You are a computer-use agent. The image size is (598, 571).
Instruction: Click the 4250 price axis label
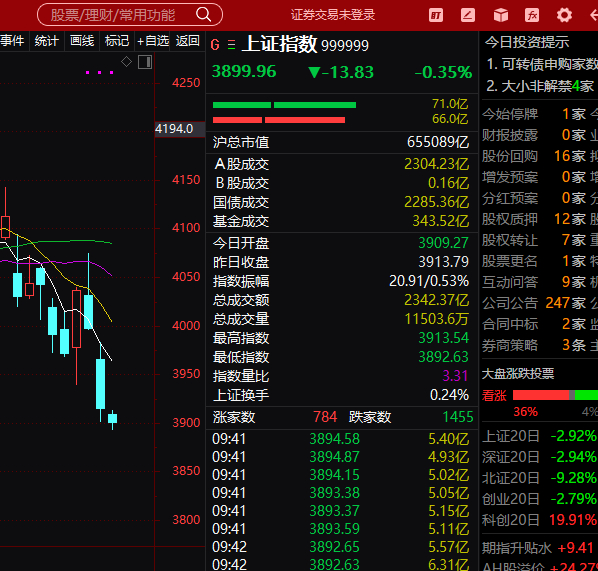[186, 83]
